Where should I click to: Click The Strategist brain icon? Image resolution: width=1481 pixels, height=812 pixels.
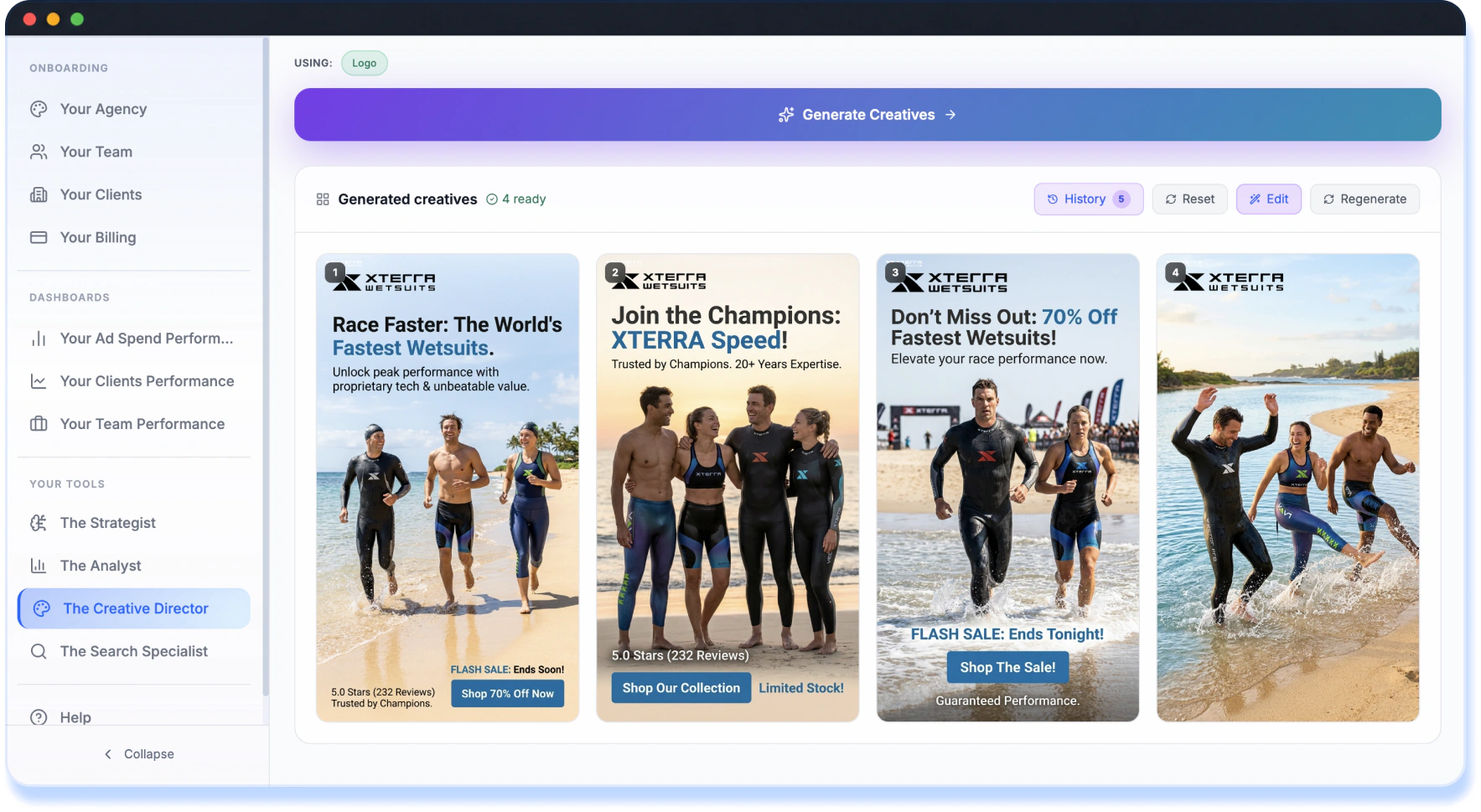[39, 523]
